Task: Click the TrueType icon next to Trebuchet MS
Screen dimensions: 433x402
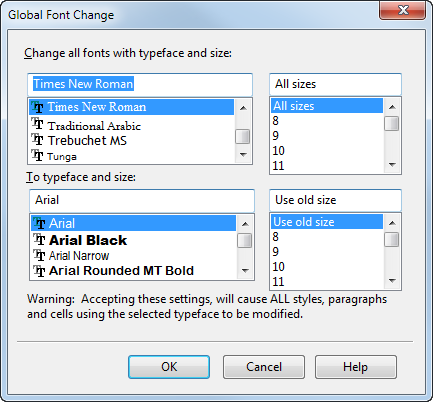Action: (37, 139)
